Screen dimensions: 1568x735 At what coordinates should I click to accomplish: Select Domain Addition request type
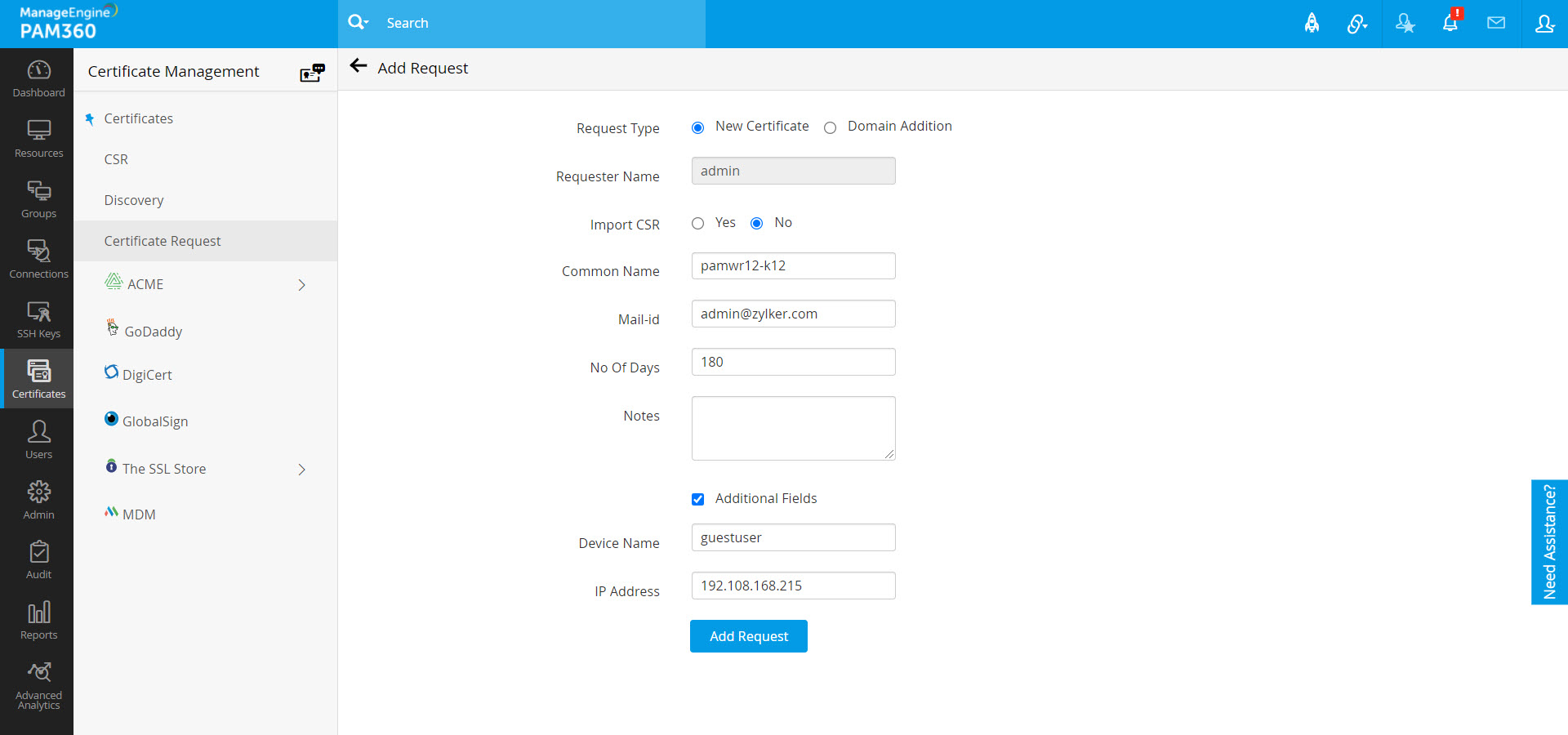[x=830, y=127]
